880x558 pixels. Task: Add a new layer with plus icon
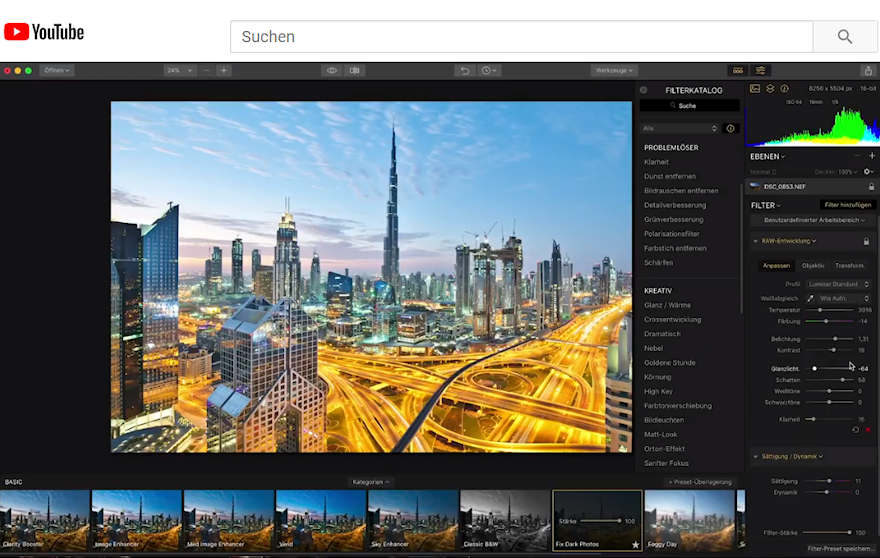click(871, 156)
